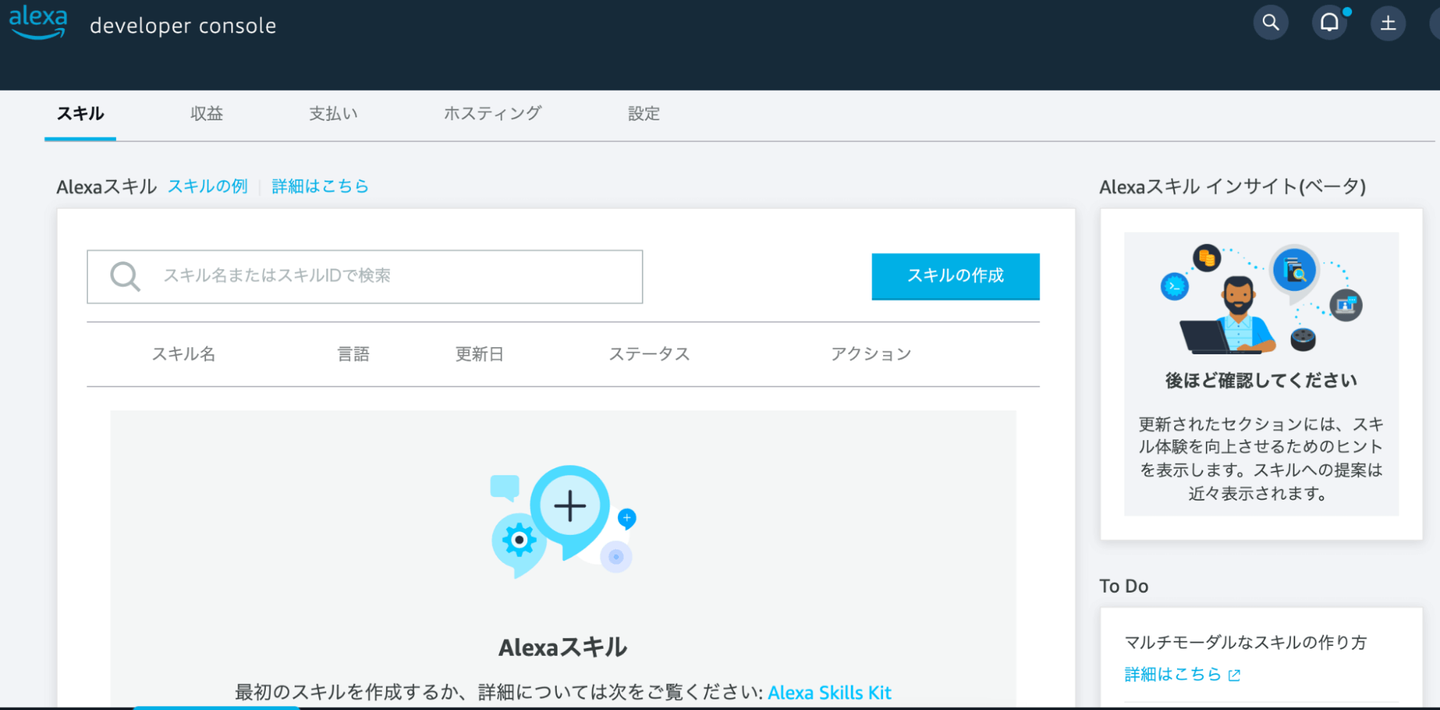
Task: Open the スキルの例 link
Action: point(207,186)
